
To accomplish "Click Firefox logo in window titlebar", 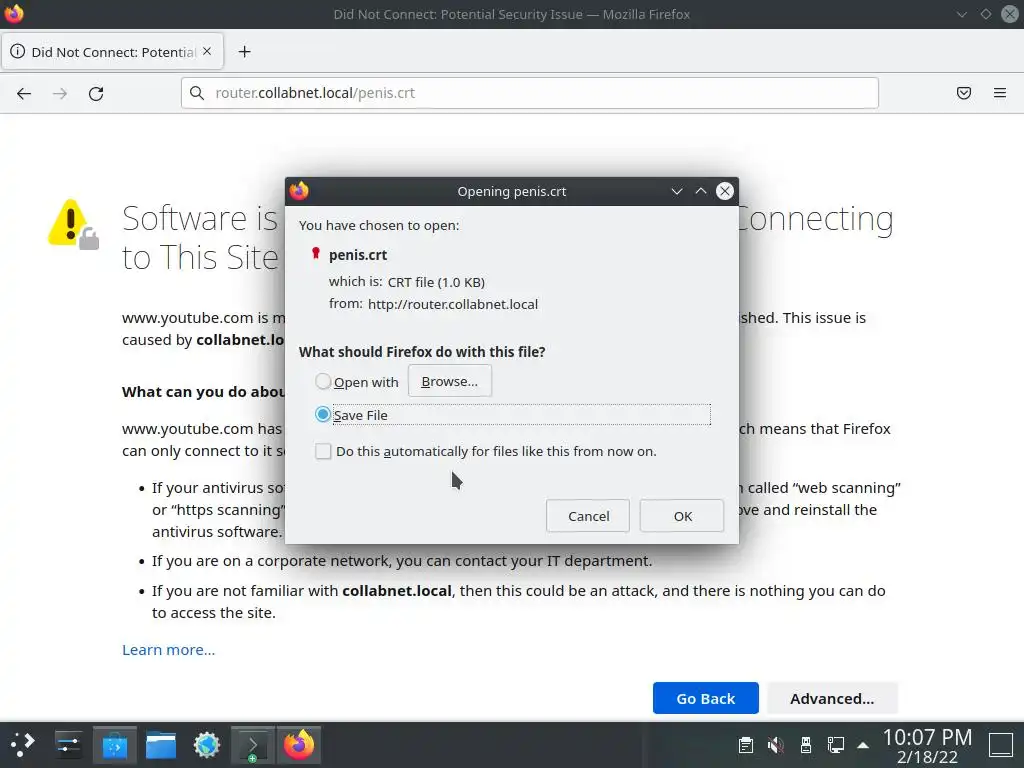I will click(14, 14).
